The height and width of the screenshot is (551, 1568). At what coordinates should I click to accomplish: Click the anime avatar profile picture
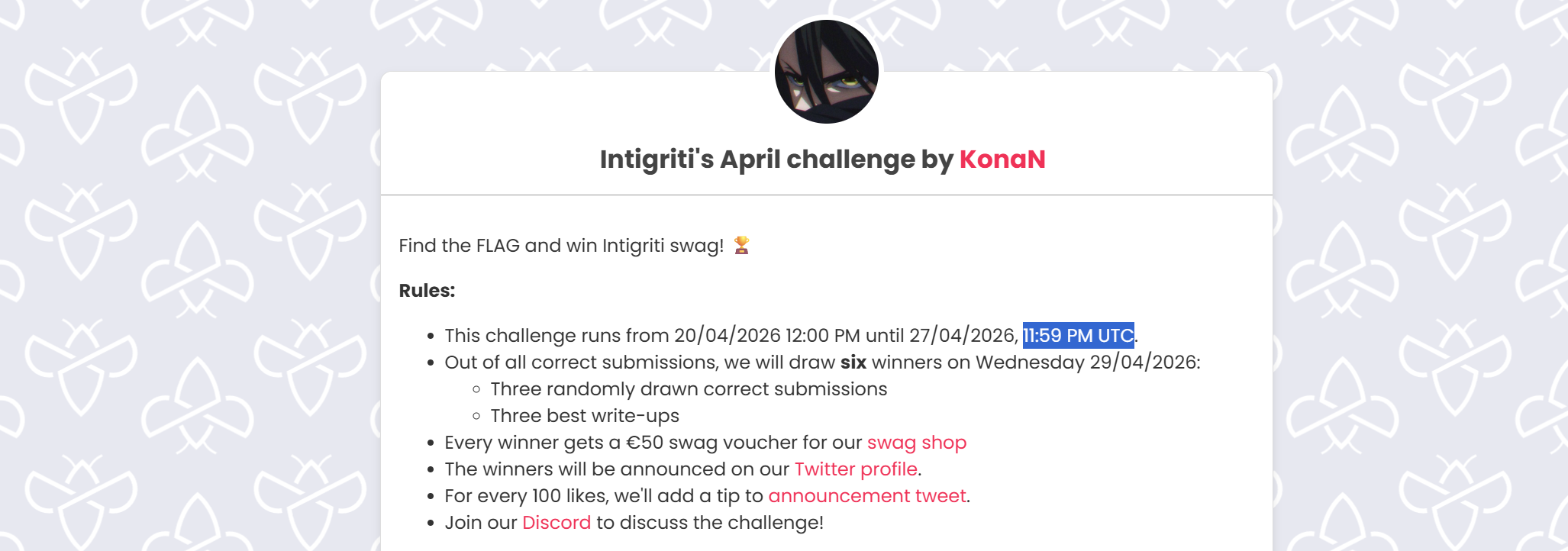(826, 72)
